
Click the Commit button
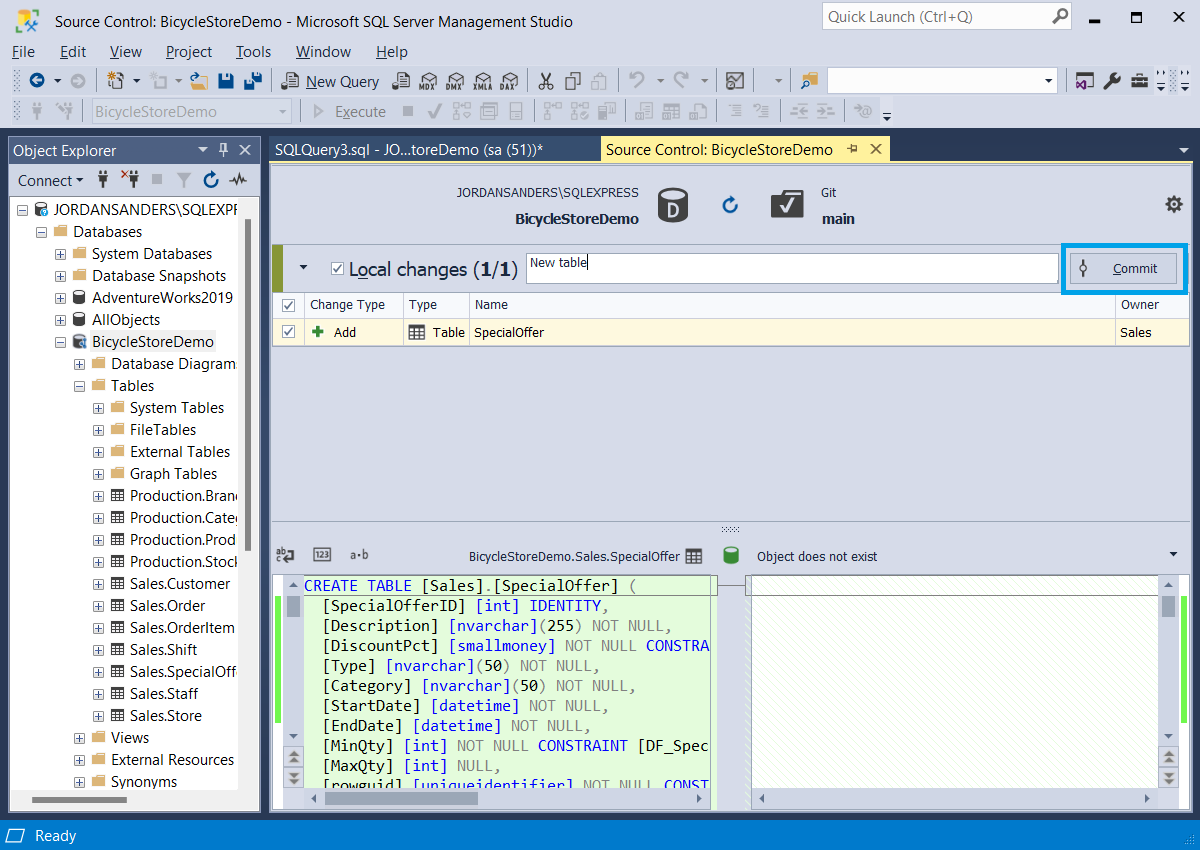click(1124, 268)
